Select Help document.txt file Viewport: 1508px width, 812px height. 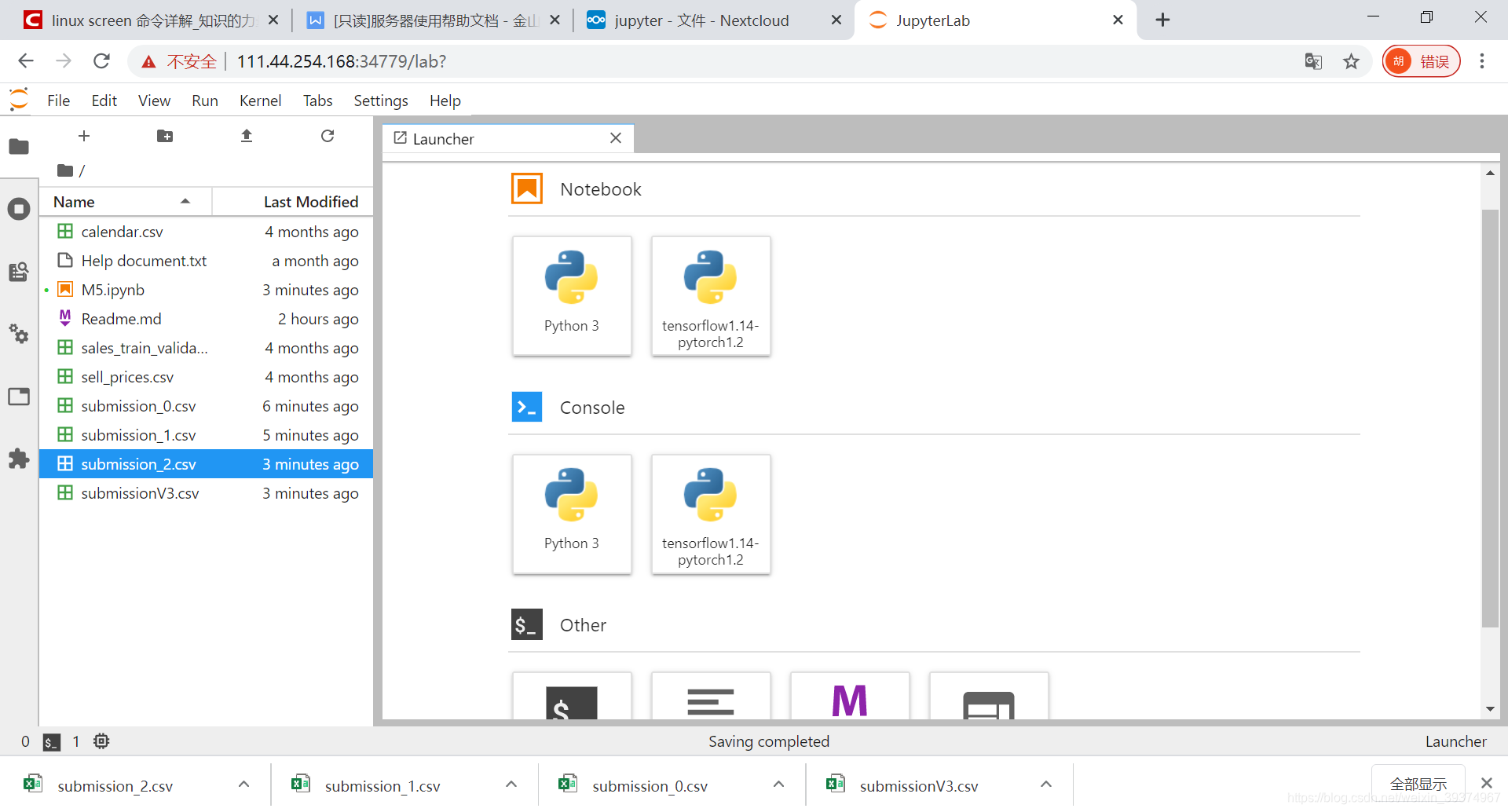click(207, 261)
